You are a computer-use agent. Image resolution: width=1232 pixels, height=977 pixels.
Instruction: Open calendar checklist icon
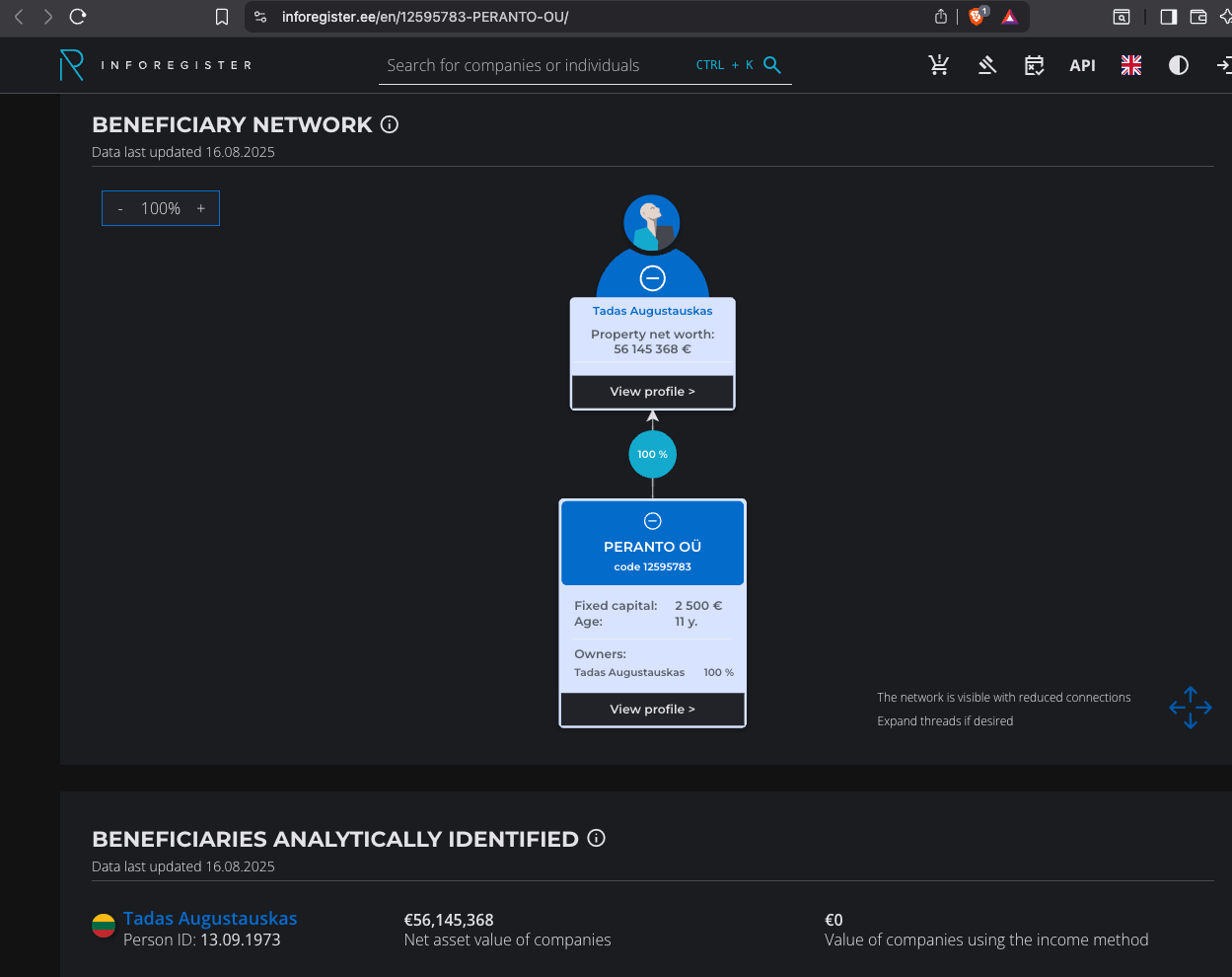(x=1034, y=65)
